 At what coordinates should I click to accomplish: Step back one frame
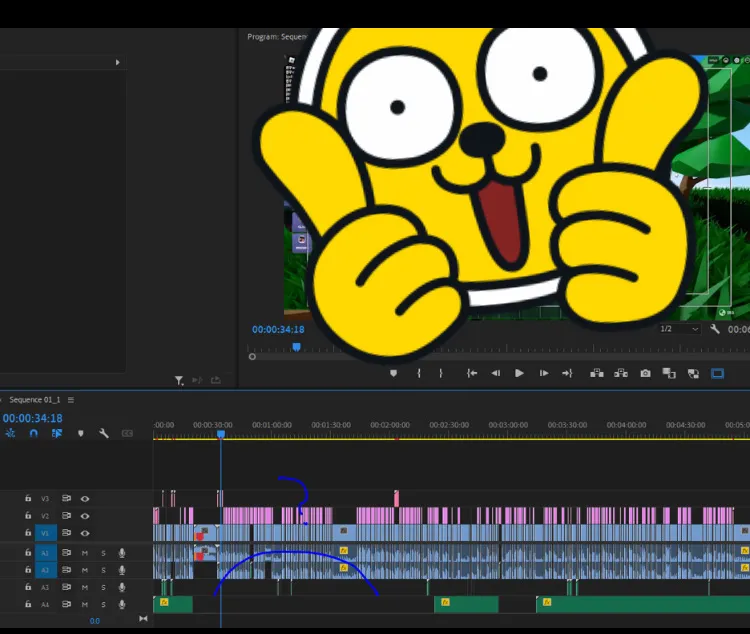pos(496,373)
